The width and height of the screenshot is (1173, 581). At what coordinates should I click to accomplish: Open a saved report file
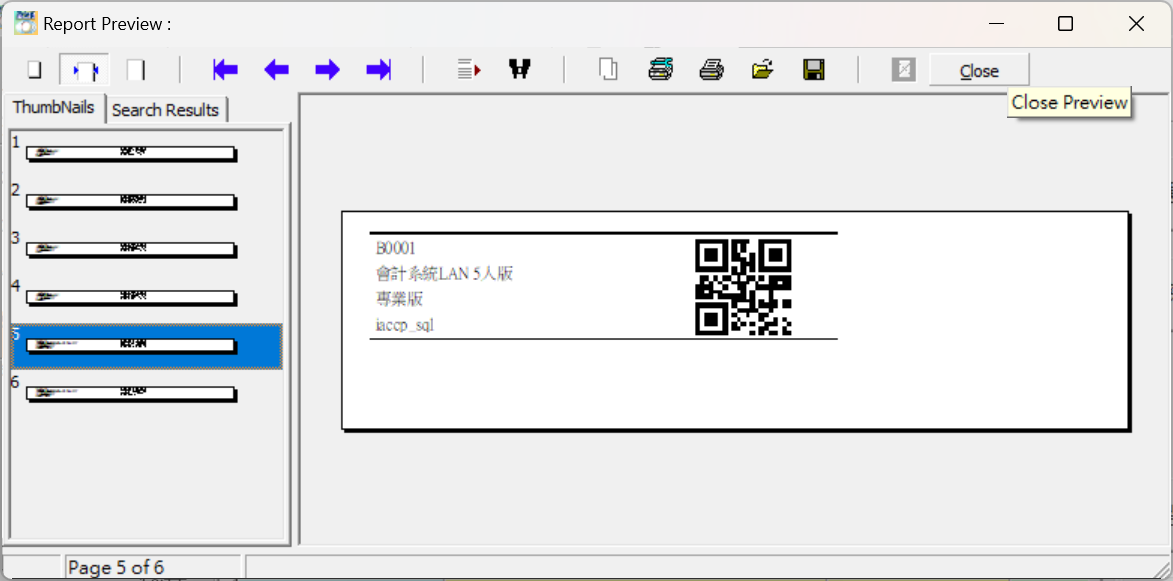[x=762, y=70]
